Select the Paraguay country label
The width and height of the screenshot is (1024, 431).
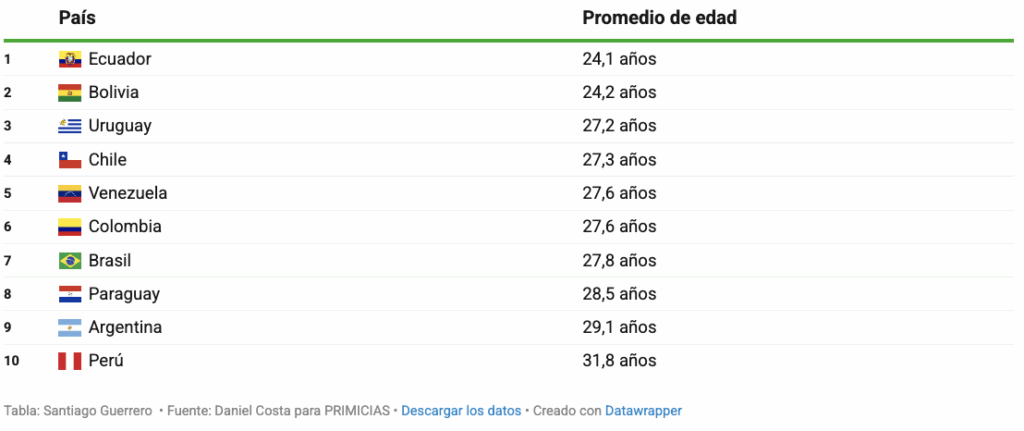click(x=124, y=295)
